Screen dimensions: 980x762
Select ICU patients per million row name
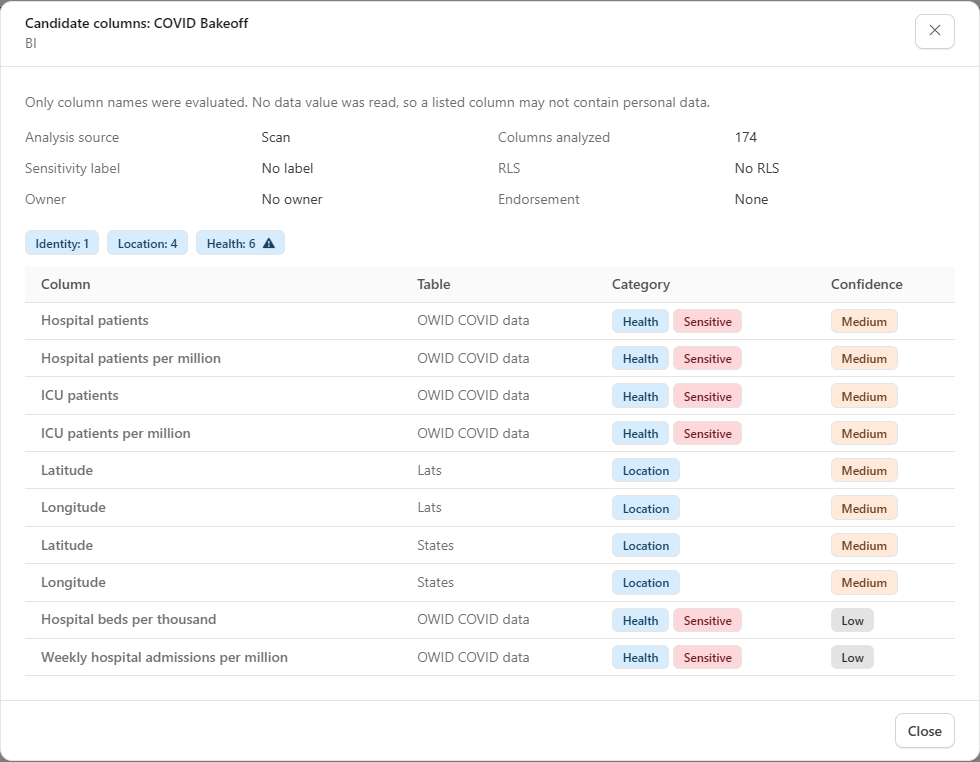tap(116, 433)
